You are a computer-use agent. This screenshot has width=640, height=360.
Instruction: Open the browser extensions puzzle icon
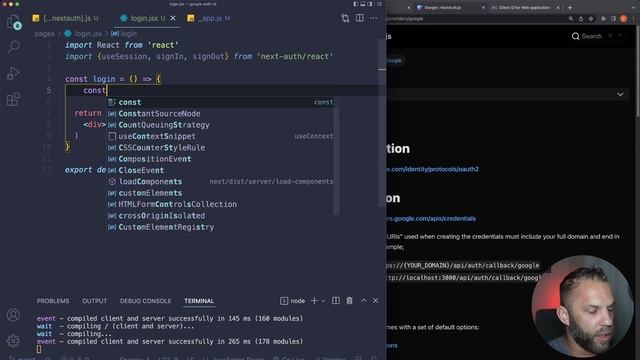(x=603, y=19)
